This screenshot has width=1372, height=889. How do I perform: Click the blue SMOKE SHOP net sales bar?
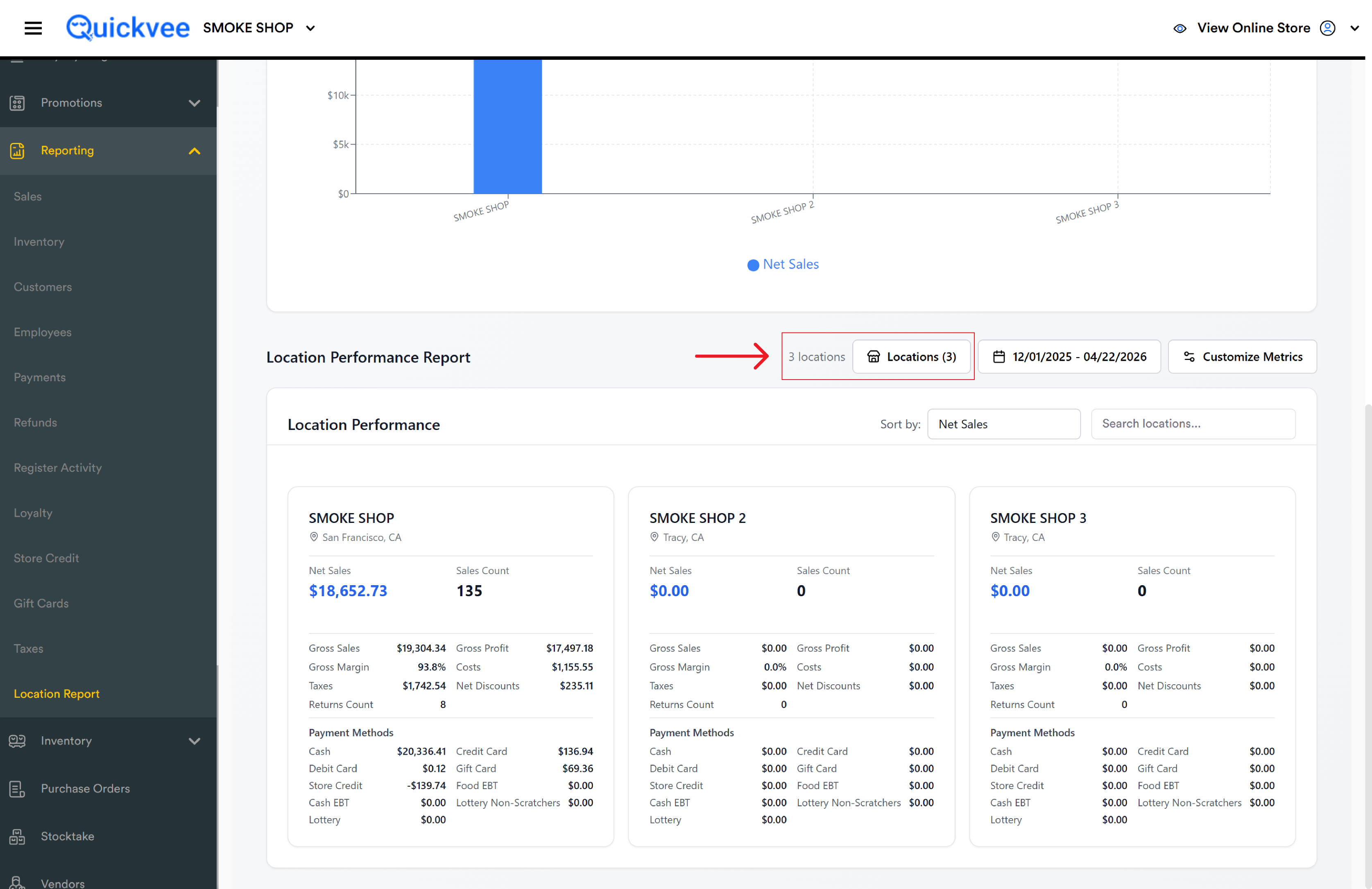[x=507, y=126]
